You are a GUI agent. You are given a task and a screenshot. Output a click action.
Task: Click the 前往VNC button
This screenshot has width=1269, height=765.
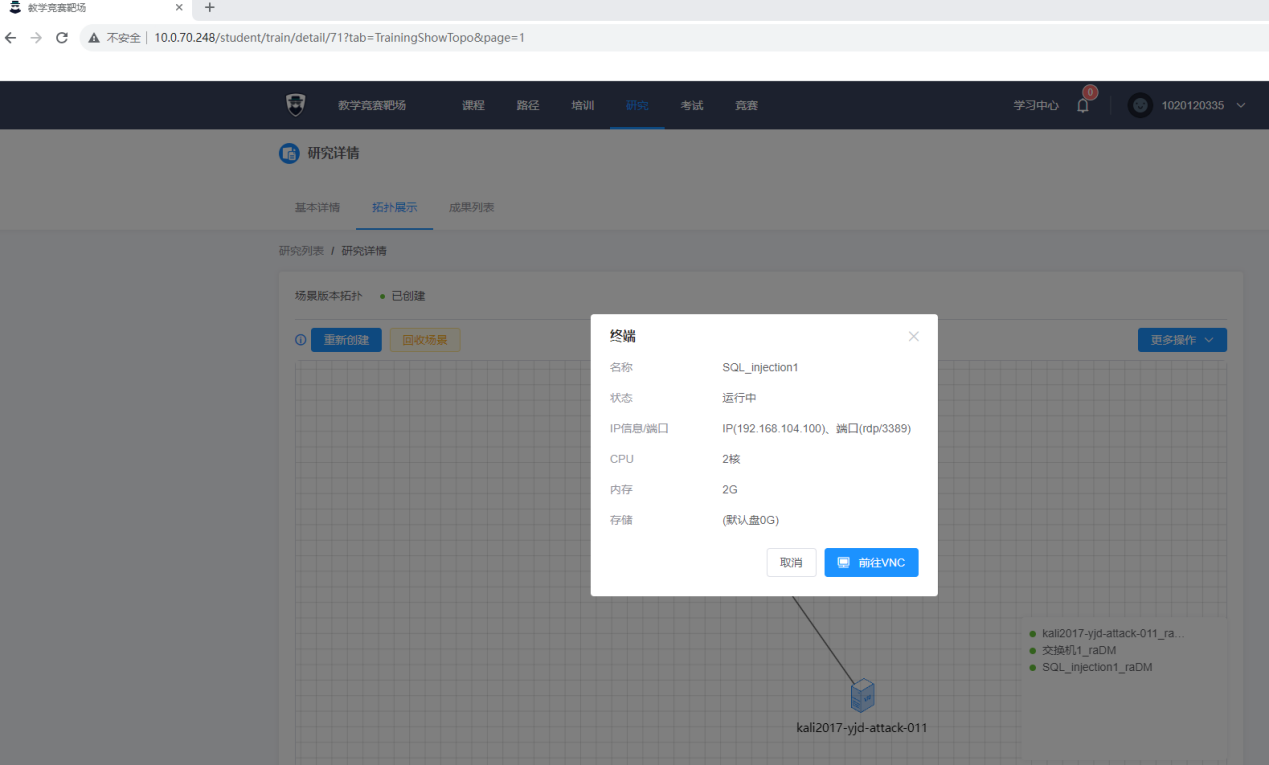871,563
